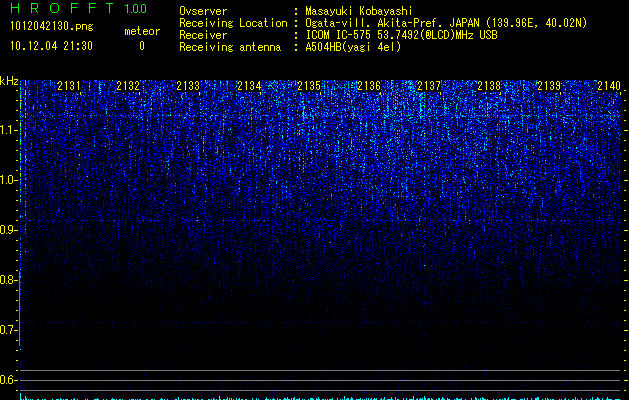Click the kHz axis unit label
The width and height of the screenshot is (629, 400).
[x=9, y=81]
